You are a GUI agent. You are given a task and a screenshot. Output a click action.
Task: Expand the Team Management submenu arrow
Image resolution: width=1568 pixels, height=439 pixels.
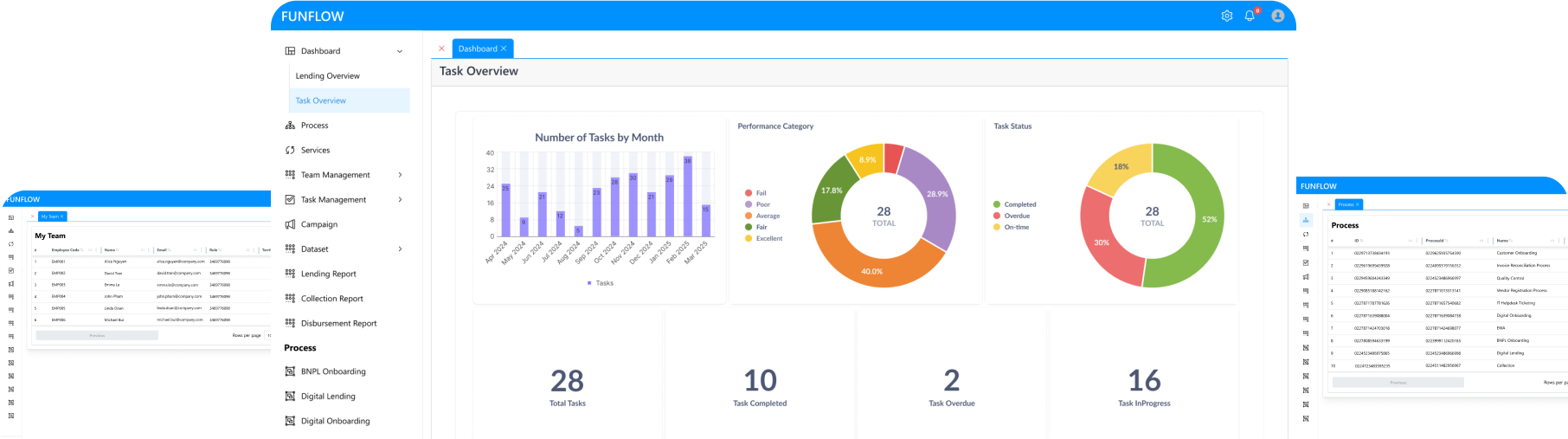(400, 175)
